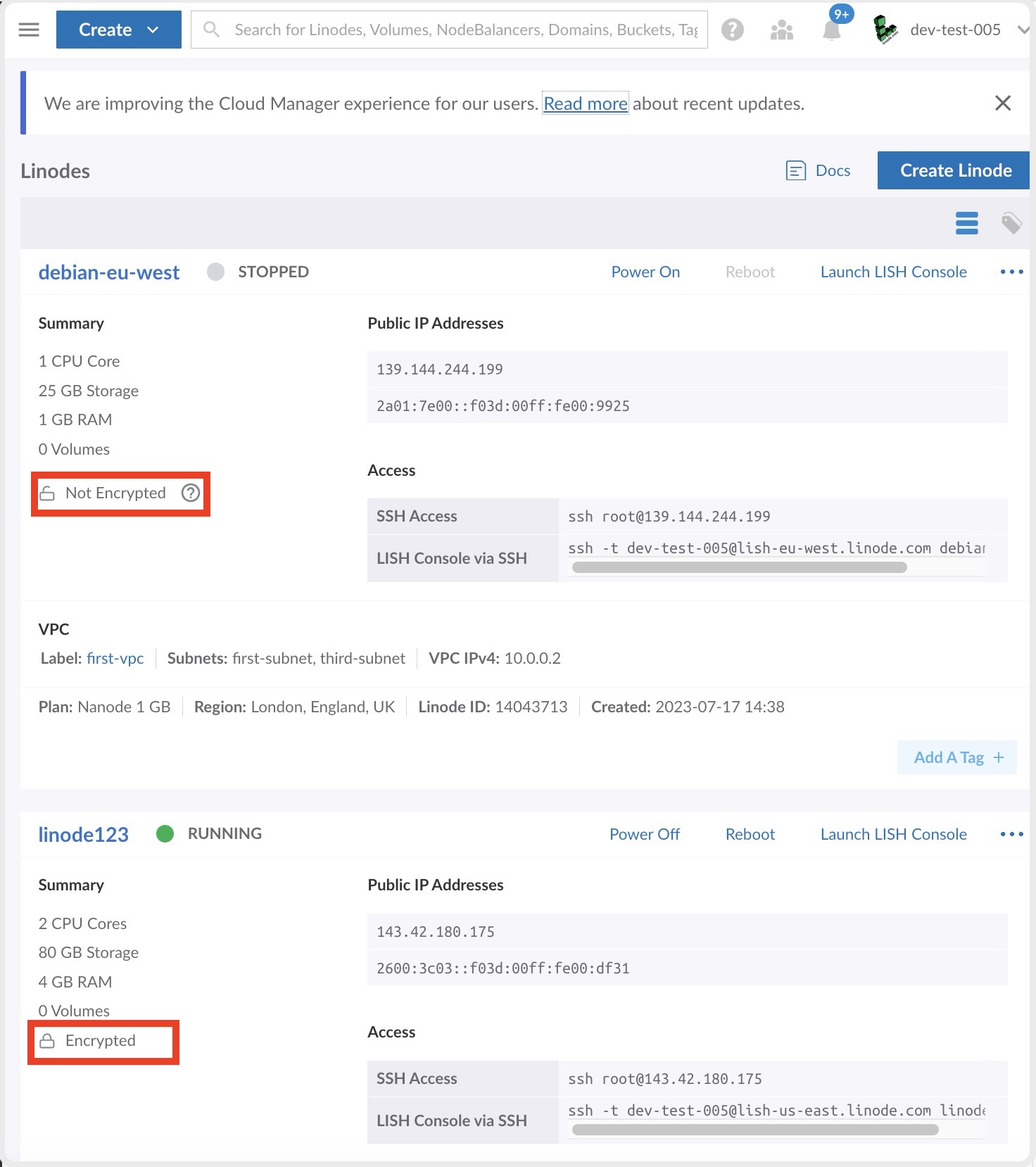The height and width of the screenshot is (1167, 1036).
Task: Click Add A Tag button
Action: coord(957,757)
